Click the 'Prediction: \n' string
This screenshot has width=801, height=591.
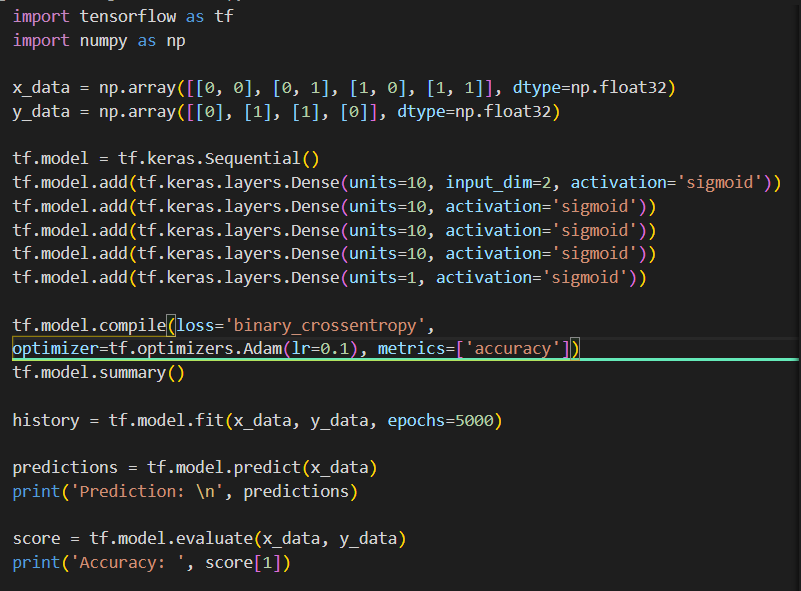147,491
